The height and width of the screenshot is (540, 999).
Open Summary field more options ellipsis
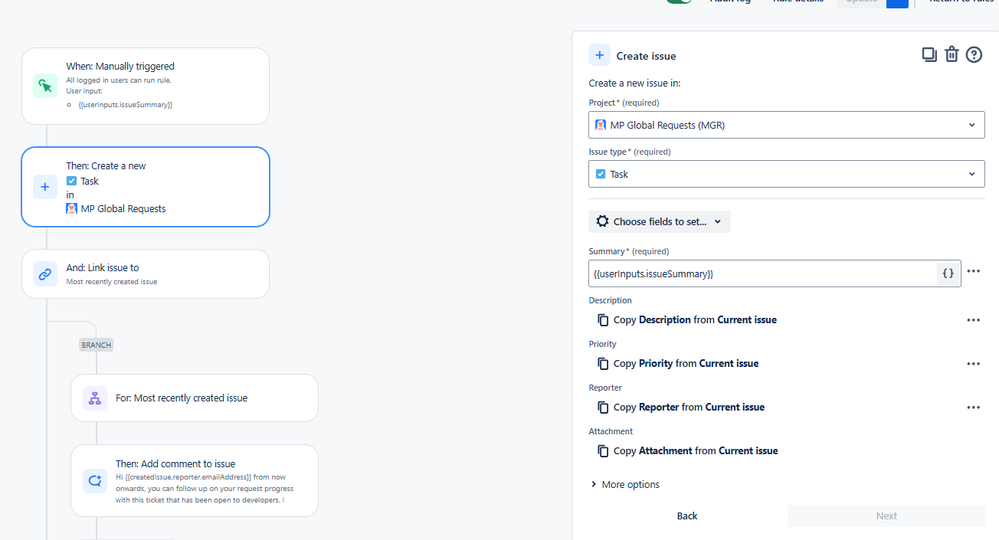pos(974,271)
